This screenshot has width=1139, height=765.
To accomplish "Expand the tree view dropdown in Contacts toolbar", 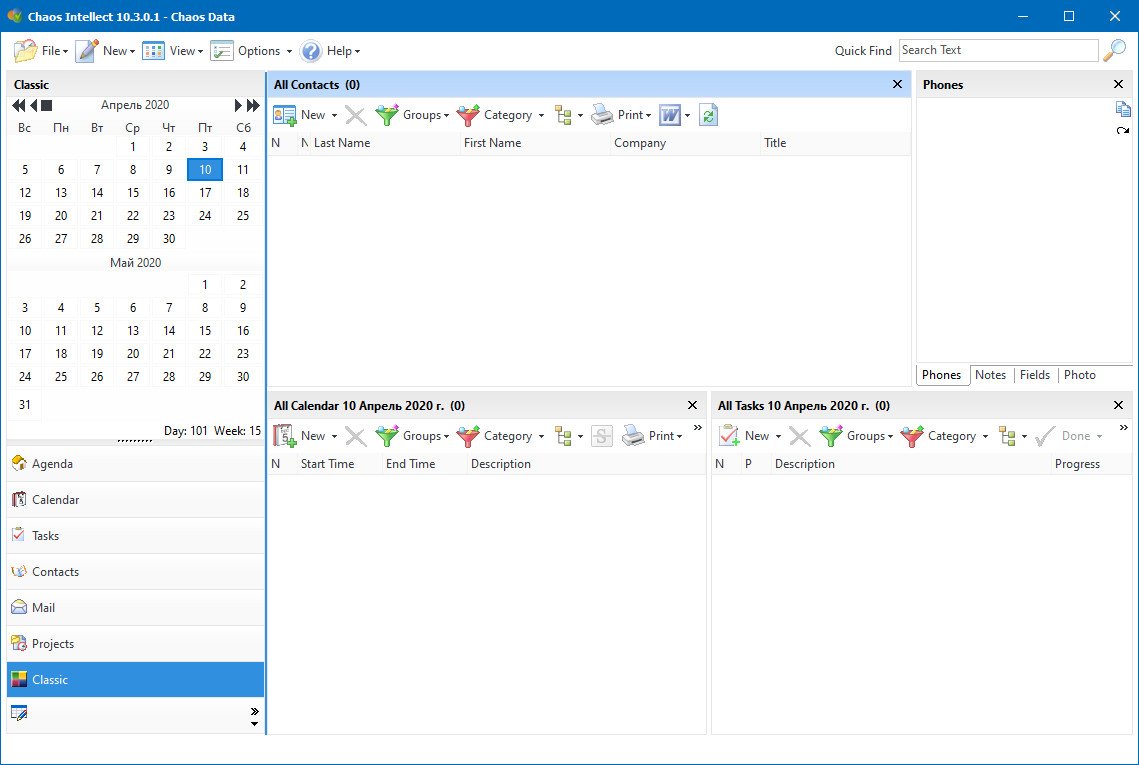I will (568, 115).
